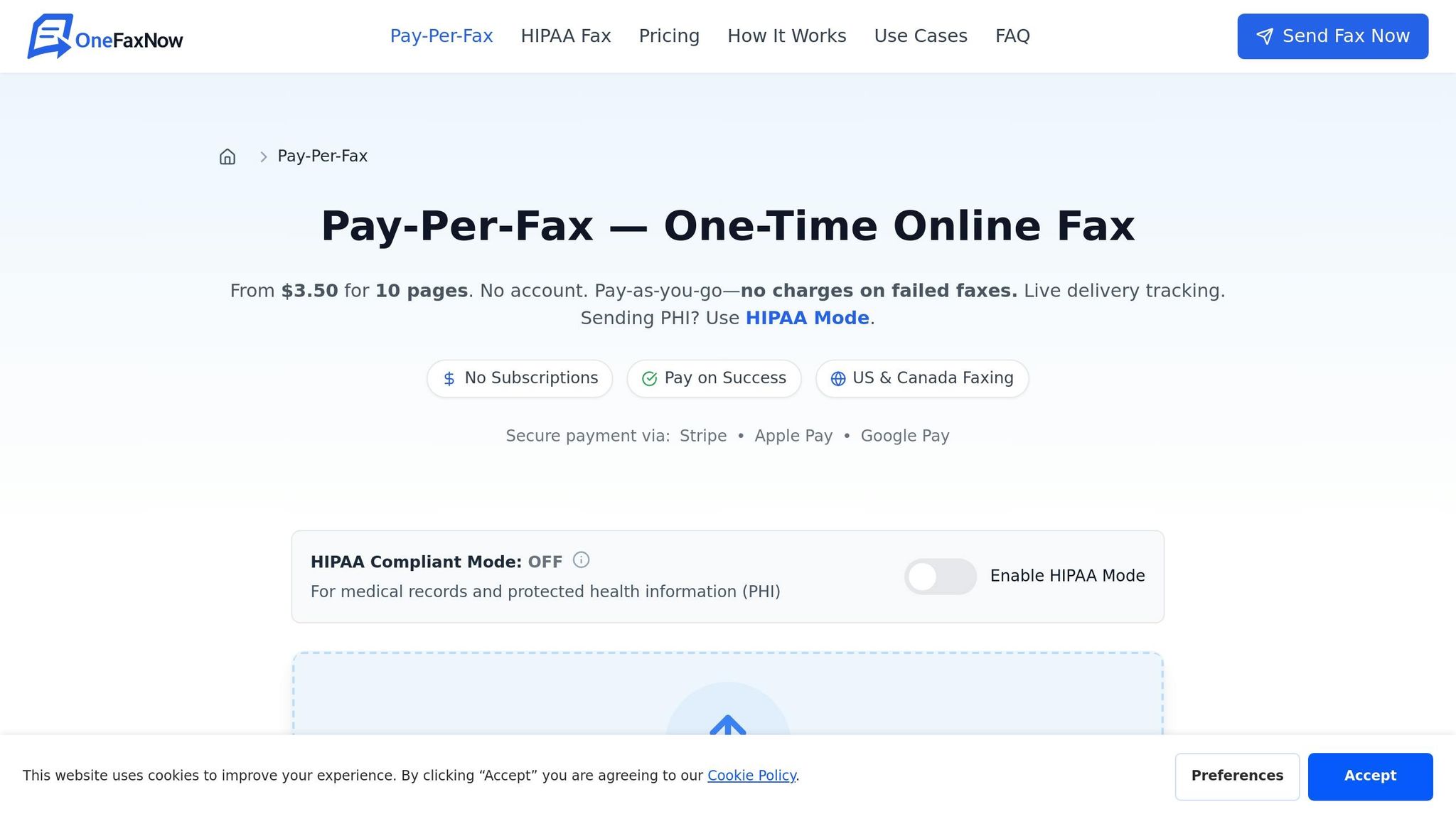
Task: Open the FAQ page
Action: [1012, 36]
